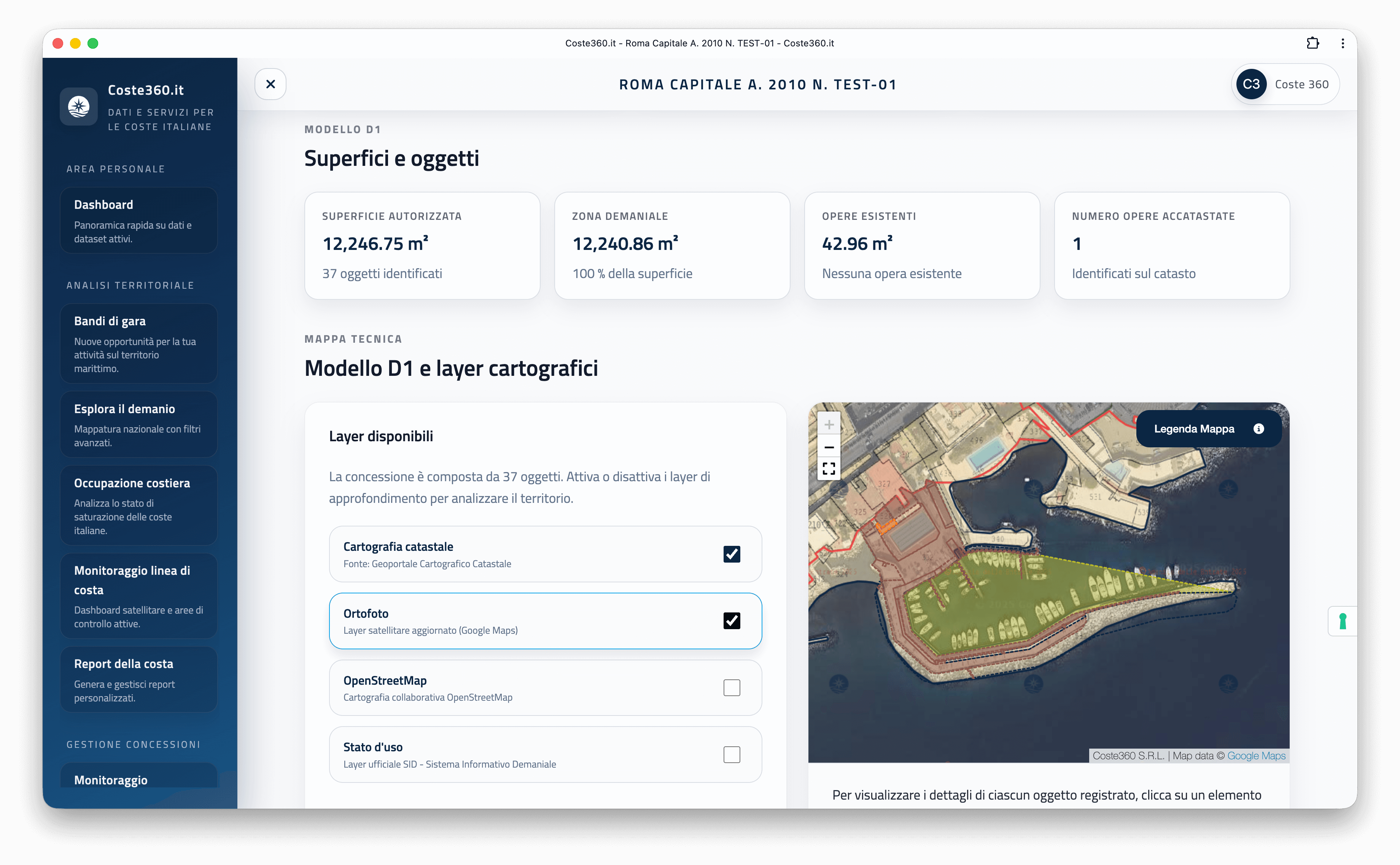Open Dashboard in the sidebar
This screenshot has height=865, width=1400.
tap(138, 220)
